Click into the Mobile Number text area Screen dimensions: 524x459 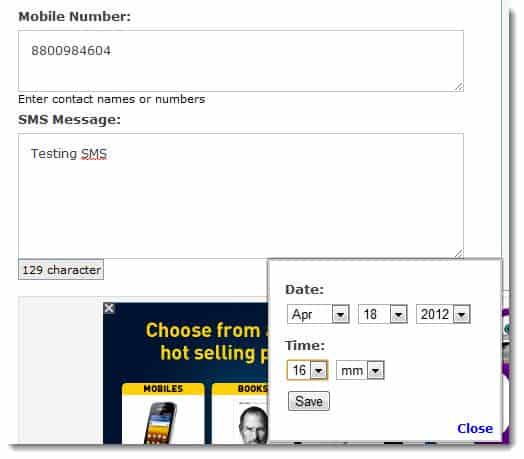click(x=241, y=61)
